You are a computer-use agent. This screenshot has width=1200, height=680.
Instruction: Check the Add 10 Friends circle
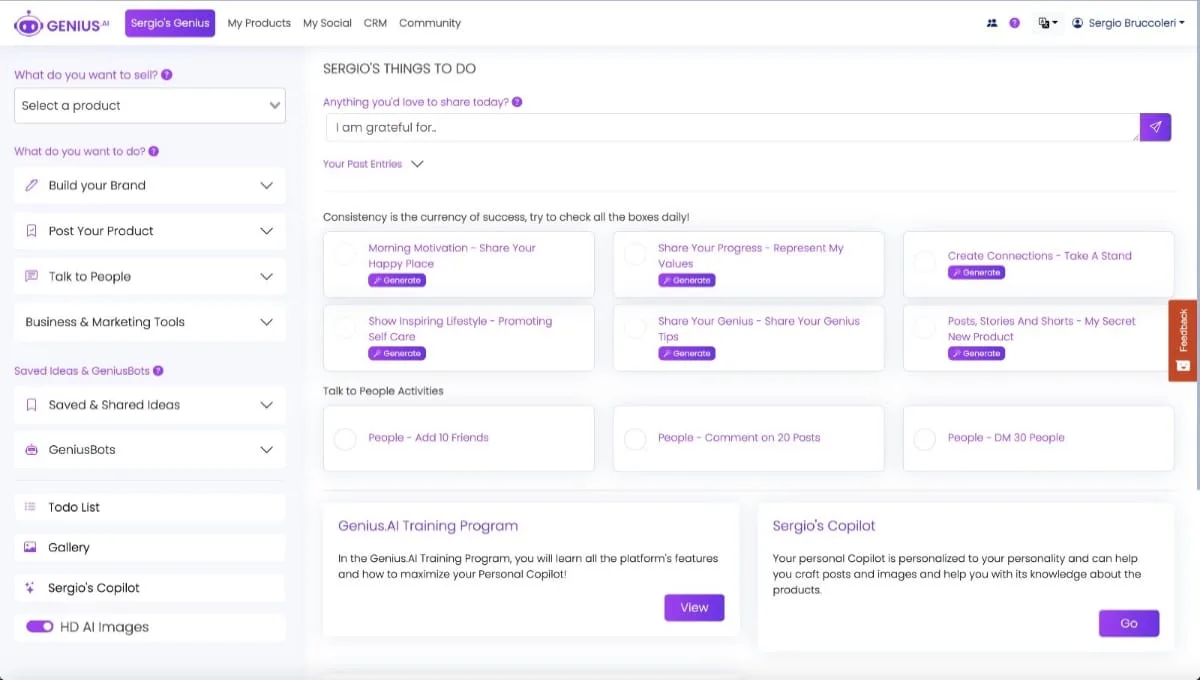(x=345, y=439)
